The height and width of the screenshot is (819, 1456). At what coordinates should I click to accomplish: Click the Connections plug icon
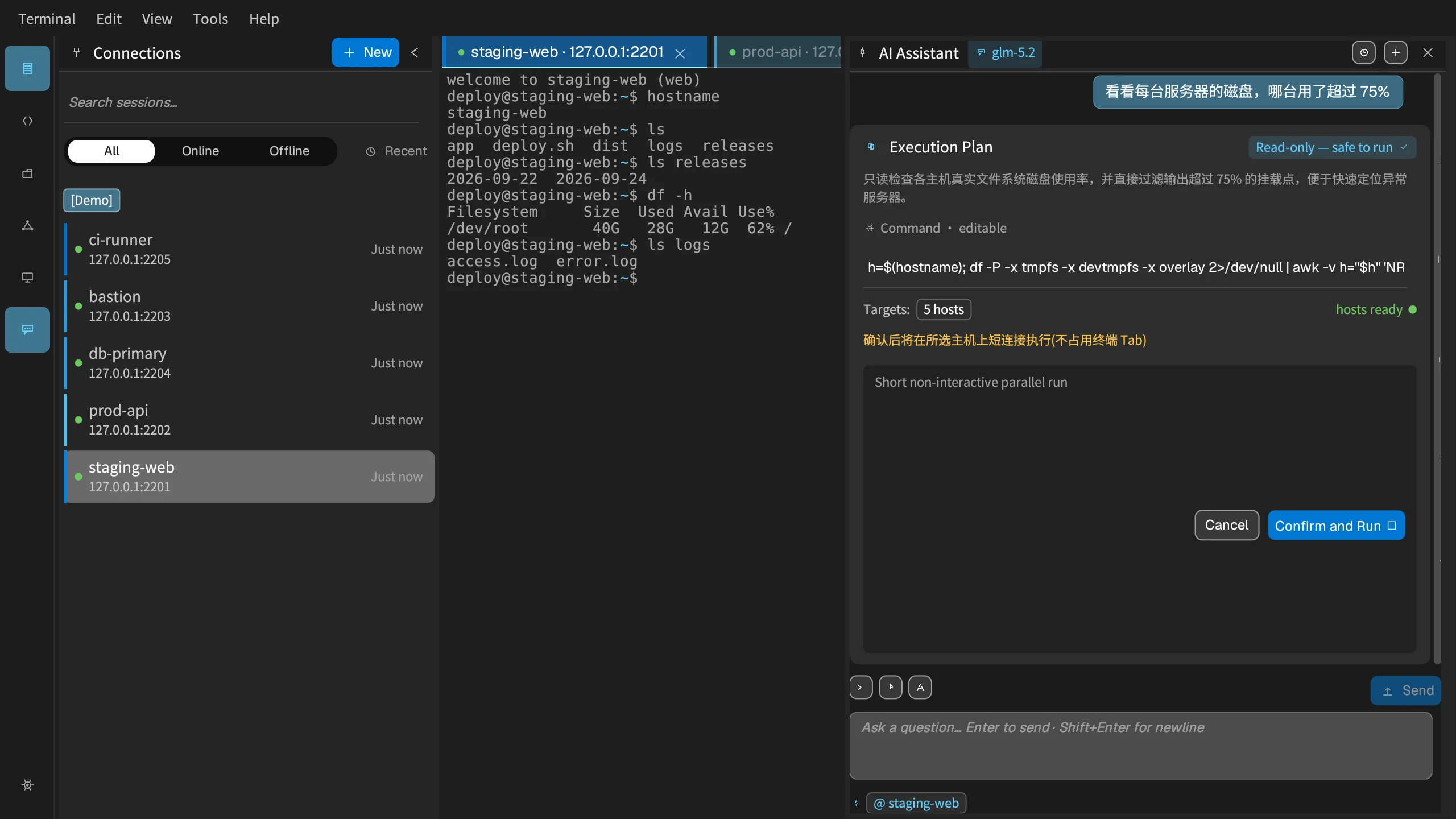pyautogui.click(x=76, y=52)
